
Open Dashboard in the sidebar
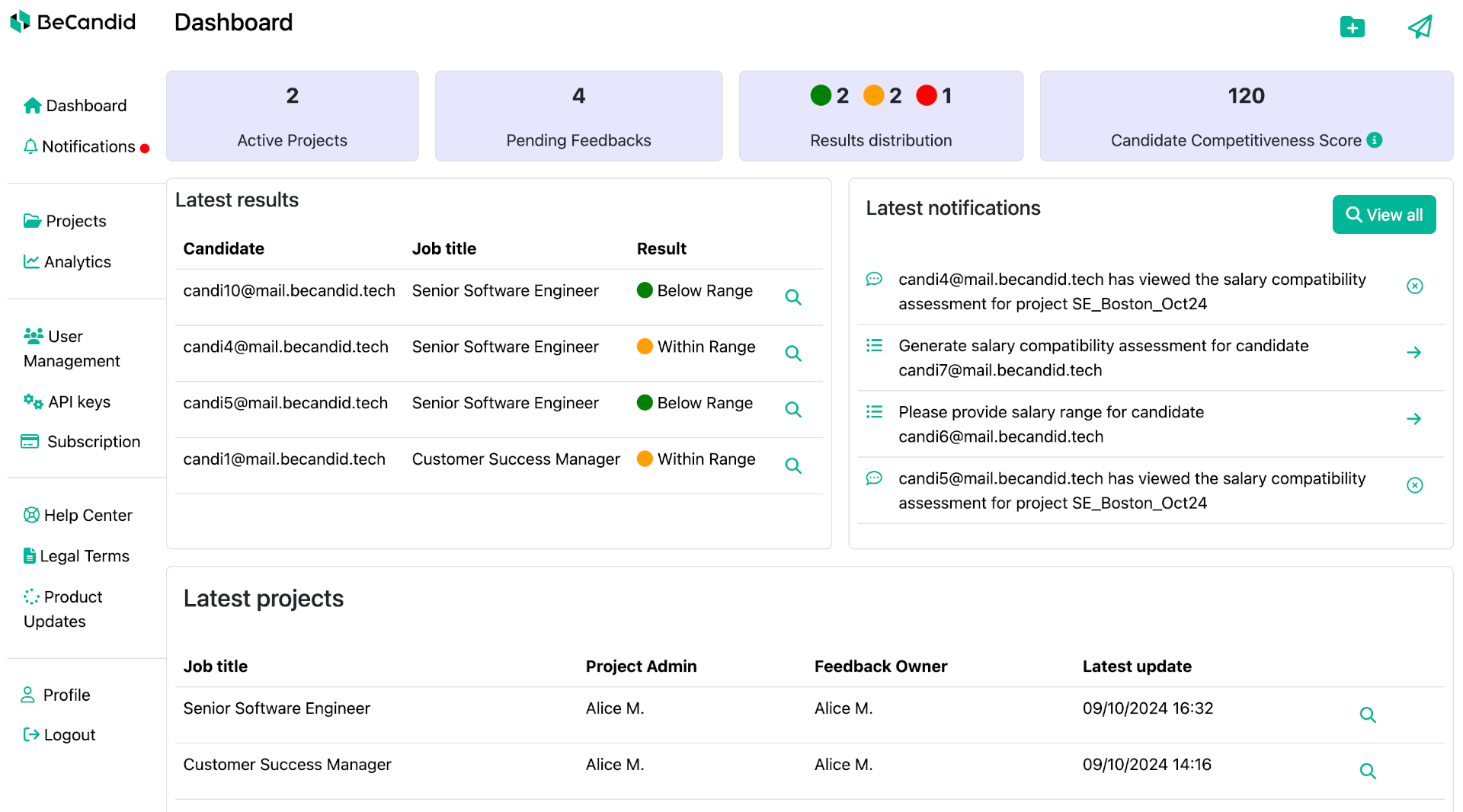coord(75,105)
